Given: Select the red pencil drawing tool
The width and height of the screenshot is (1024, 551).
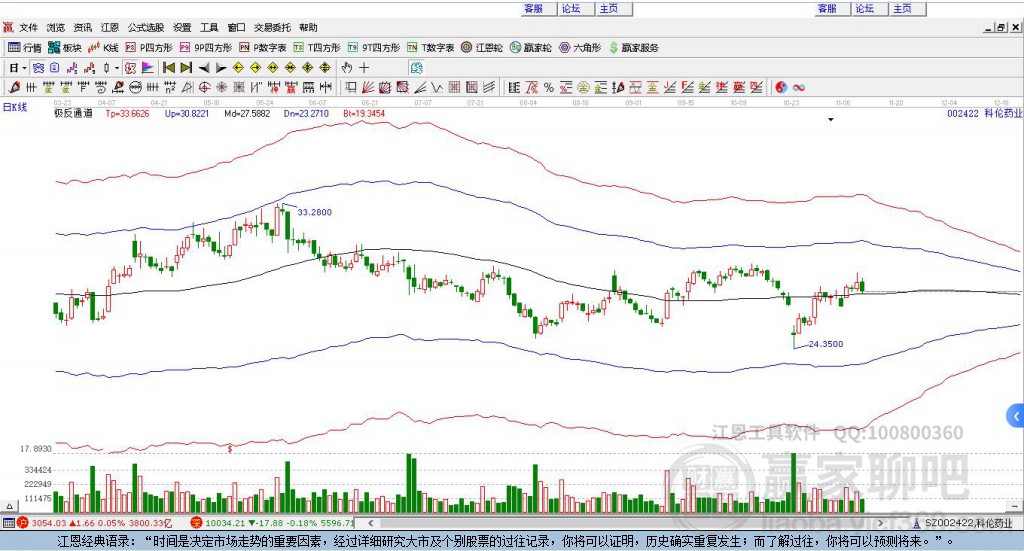Looking at the screenshot, I should click(14, 87).
